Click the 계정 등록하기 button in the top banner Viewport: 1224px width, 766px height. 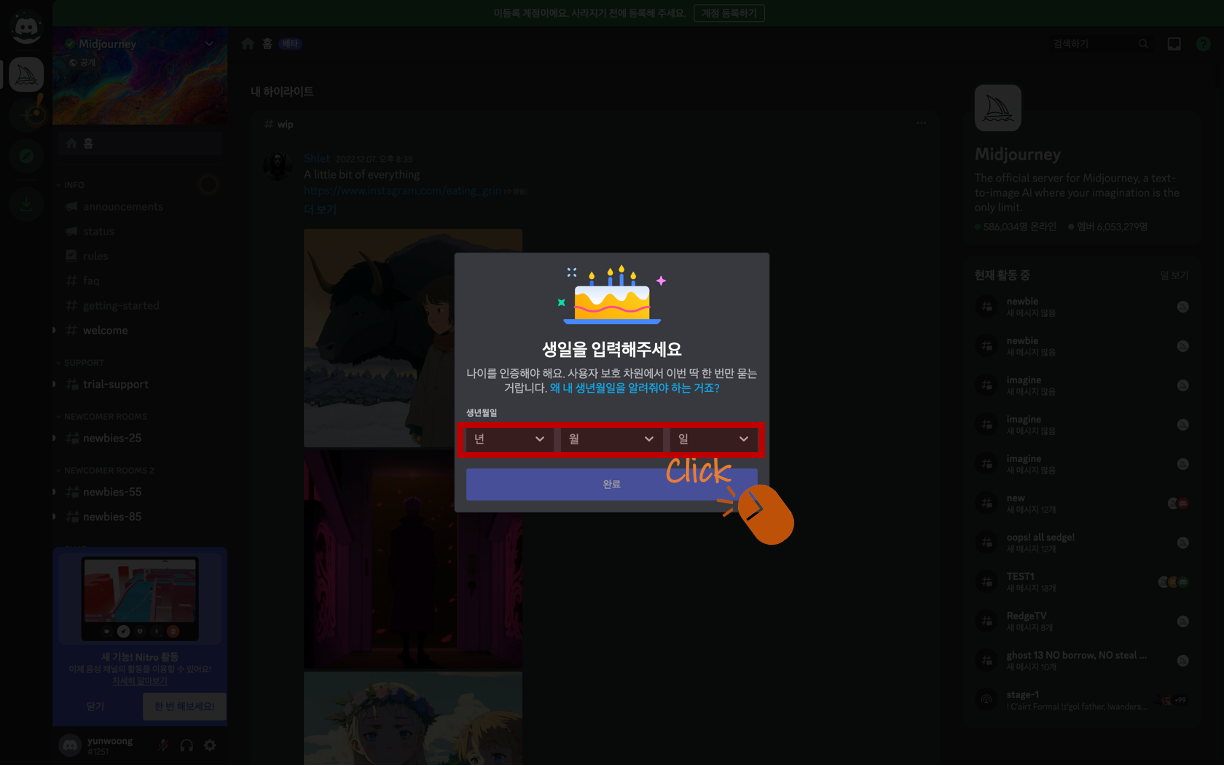tap(730, 13)
